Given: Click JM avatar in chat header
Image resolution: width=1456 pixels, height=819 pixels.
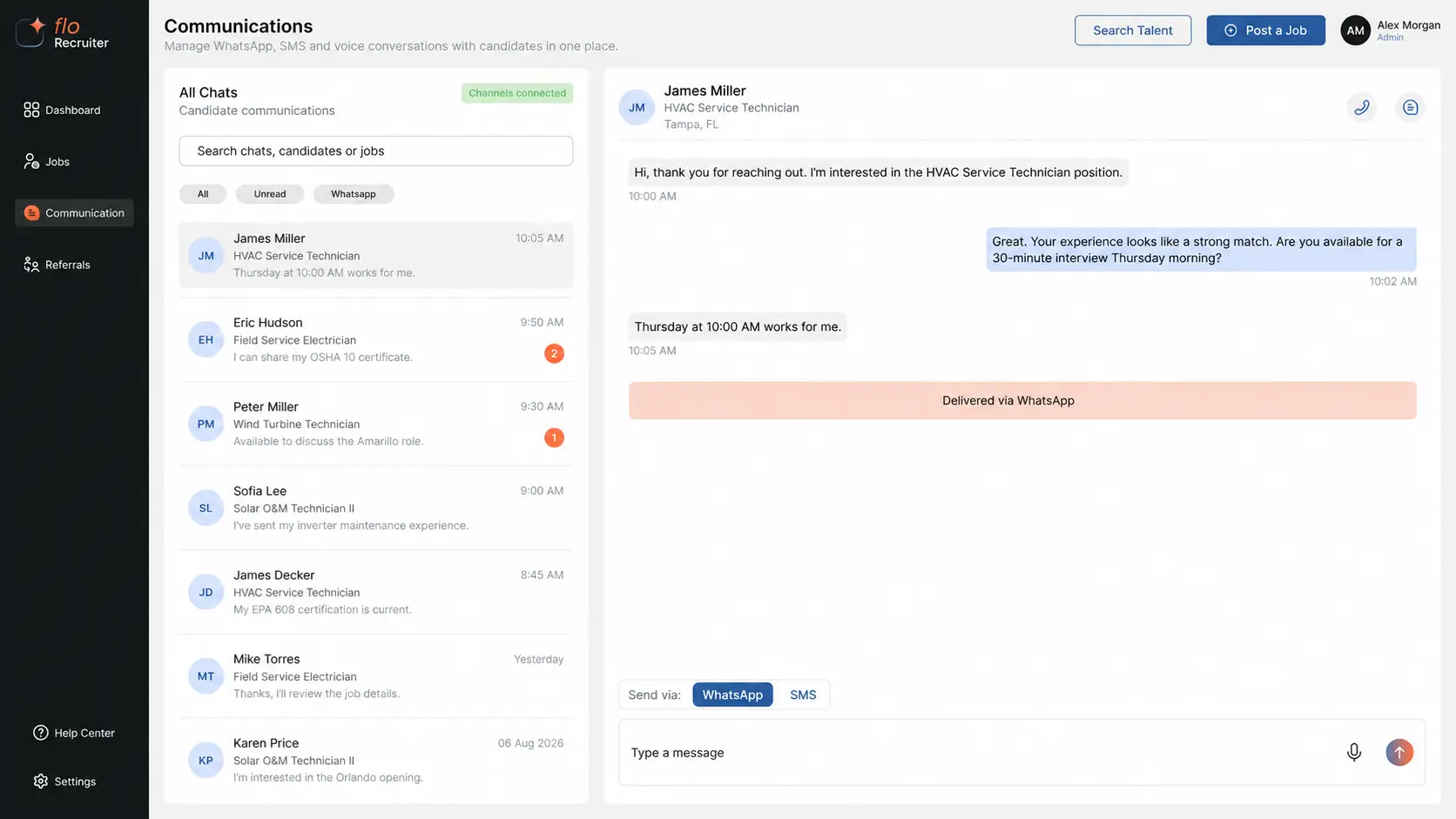Looking at the screenshot, I should (x=637, y=107).
